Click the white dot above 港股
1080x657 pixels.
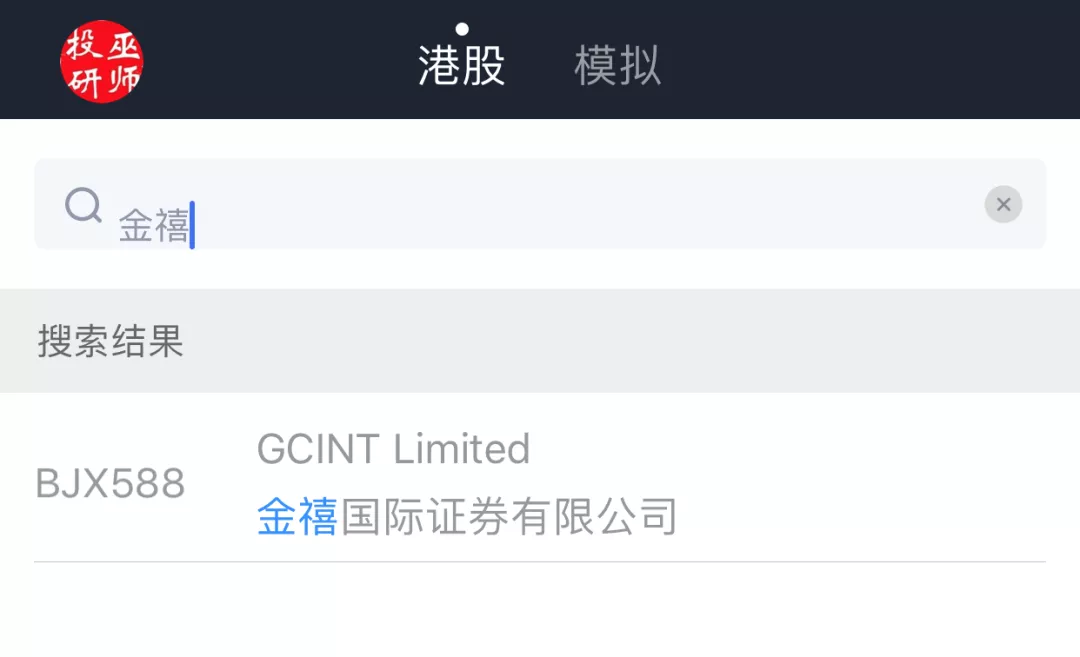click(462, 29)
